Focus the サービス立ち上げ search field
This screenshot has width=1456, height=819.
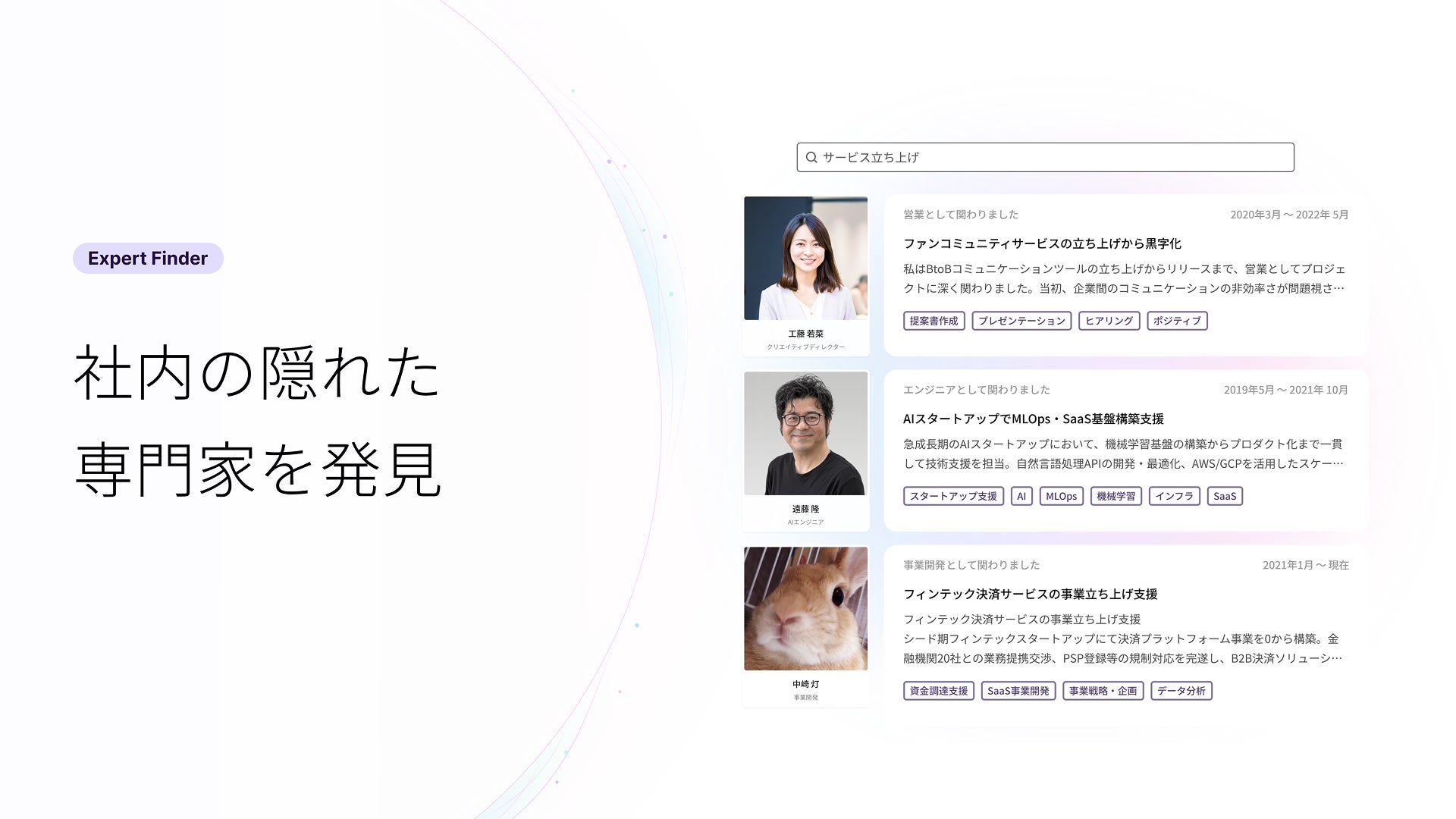[1045, 157]
